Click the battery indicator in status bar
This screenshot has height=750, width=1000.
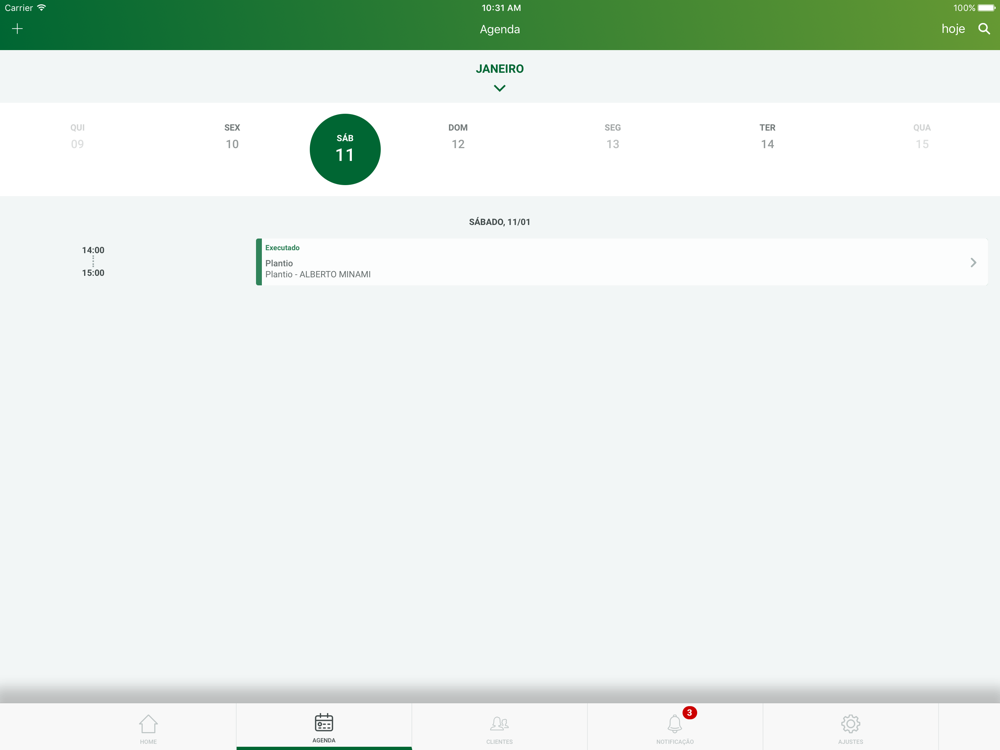pyautogui.click(x=987, y=8)
